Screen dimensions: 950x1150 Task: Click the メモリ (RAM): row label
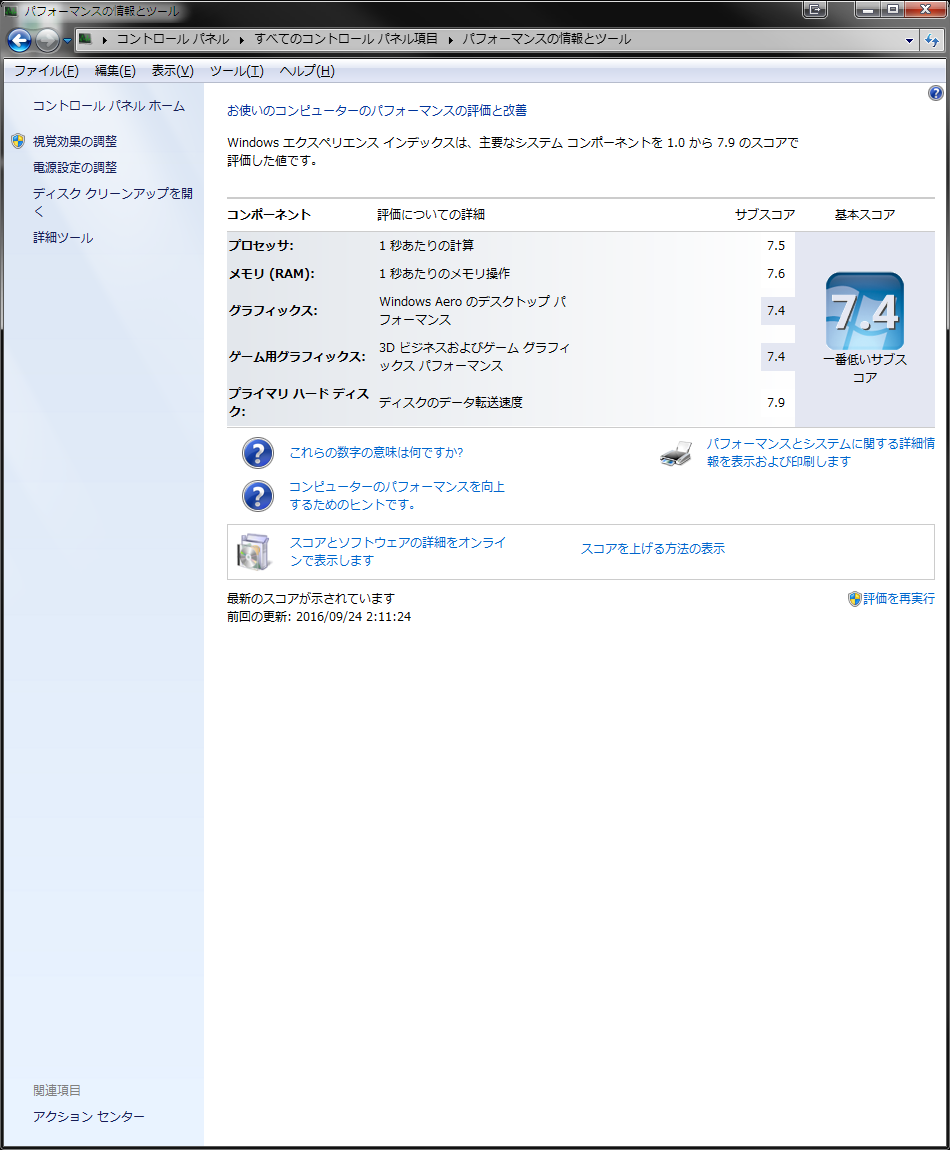(271, 274)
